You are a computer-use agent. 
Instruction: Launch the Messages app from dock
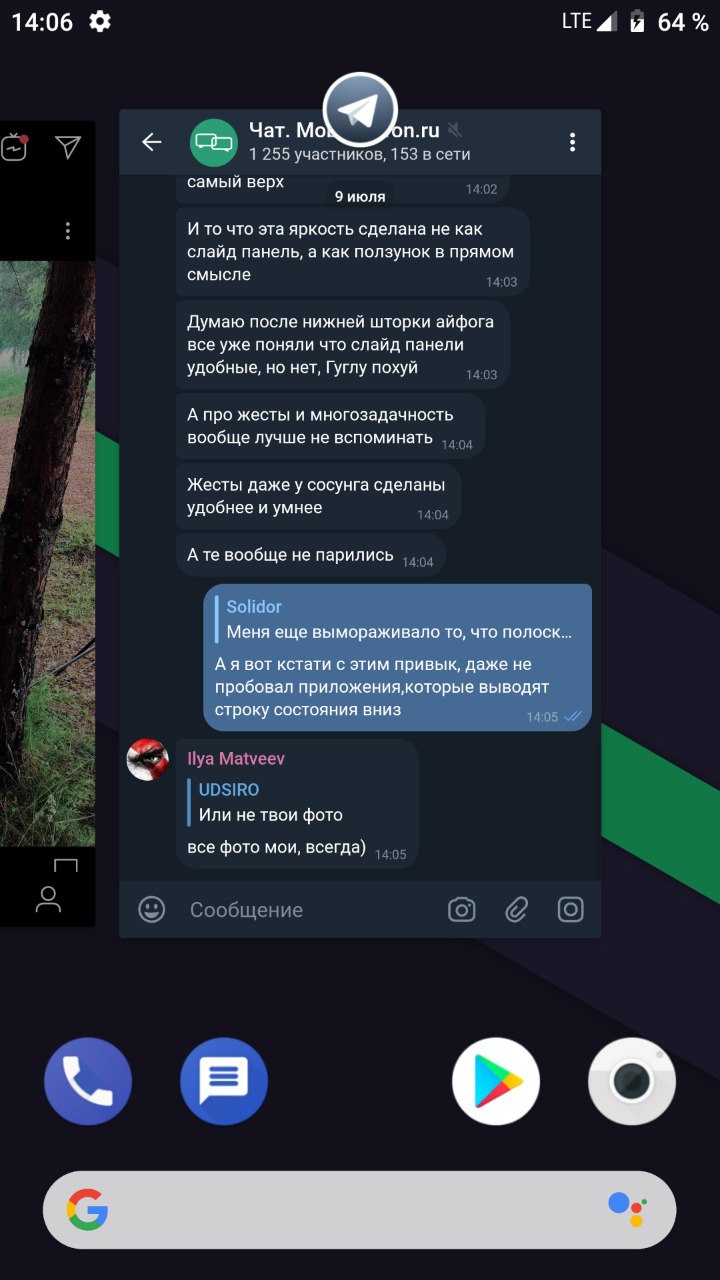(x=224, y=1082)
